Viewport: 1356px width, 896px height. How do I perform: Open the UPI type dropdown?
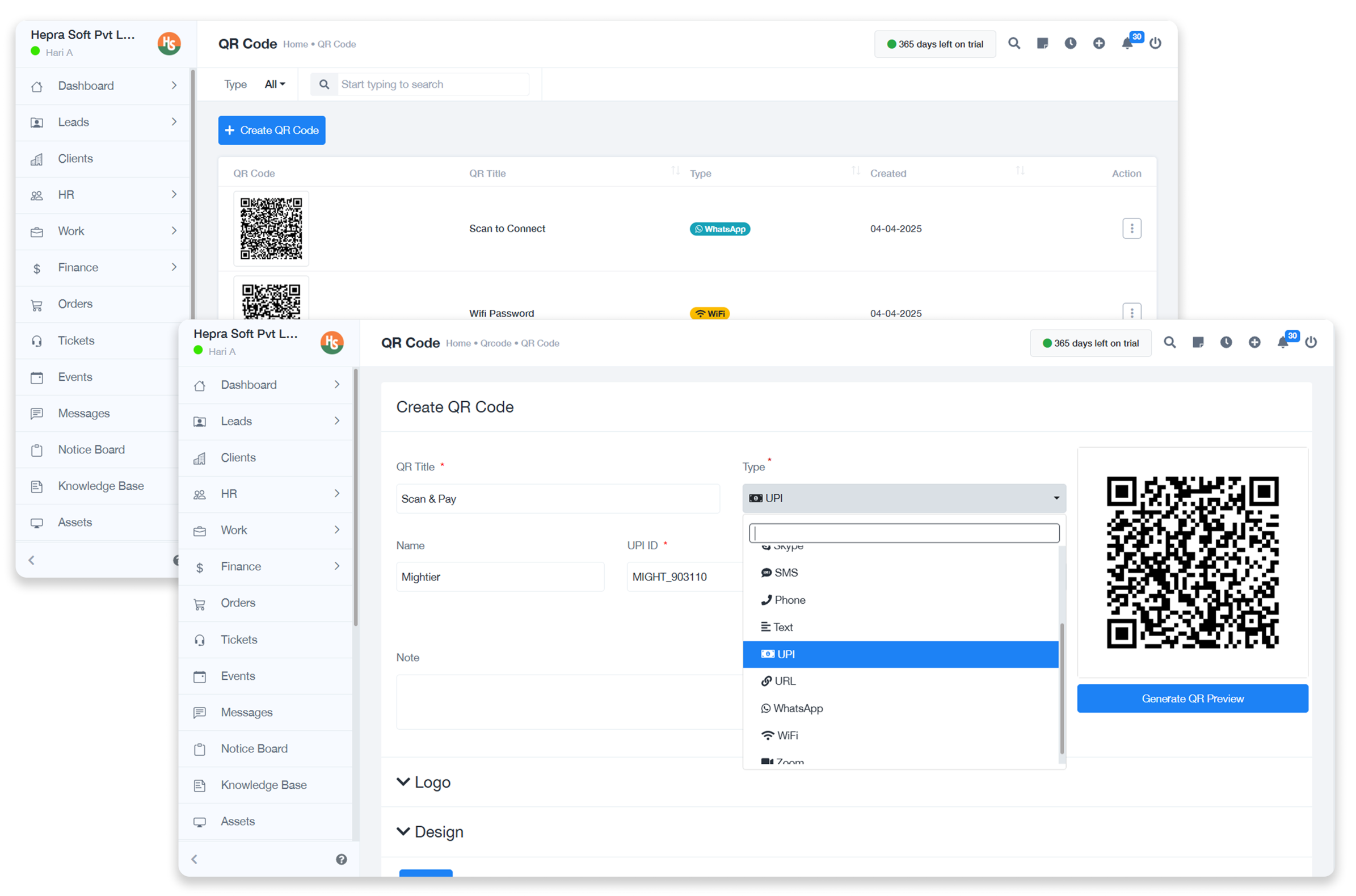[904, 498]
